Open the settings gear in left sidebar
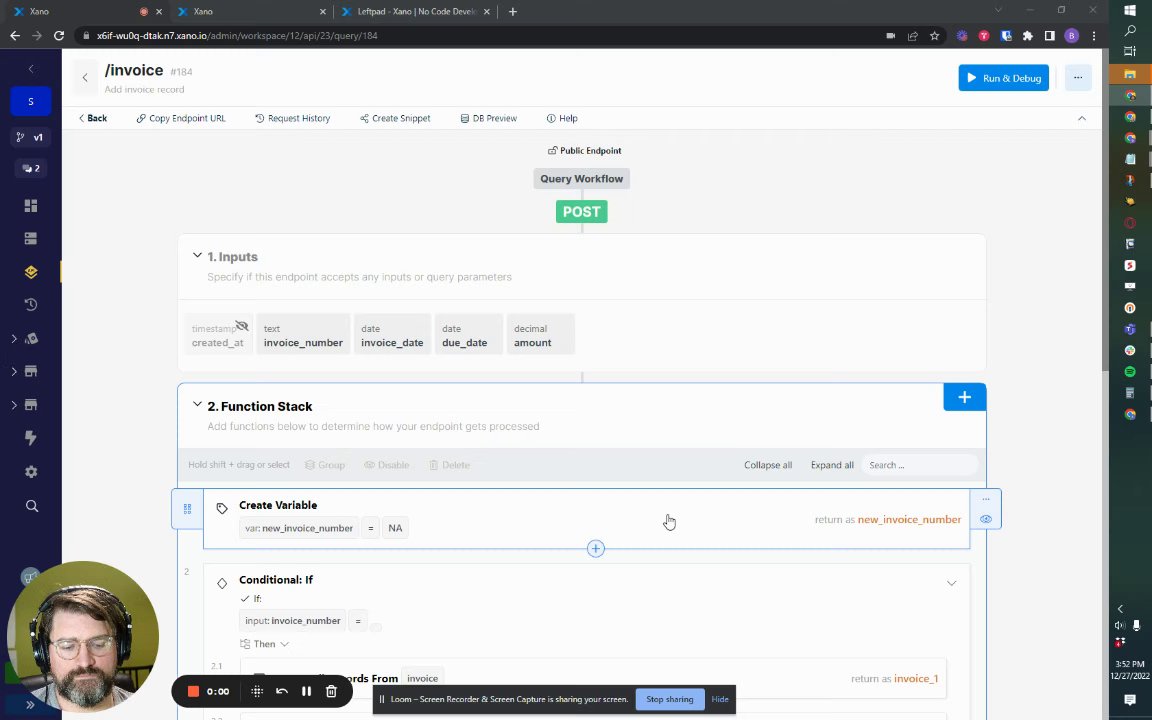The width and height of the screenshot is (1152, 720). [31, 472]
